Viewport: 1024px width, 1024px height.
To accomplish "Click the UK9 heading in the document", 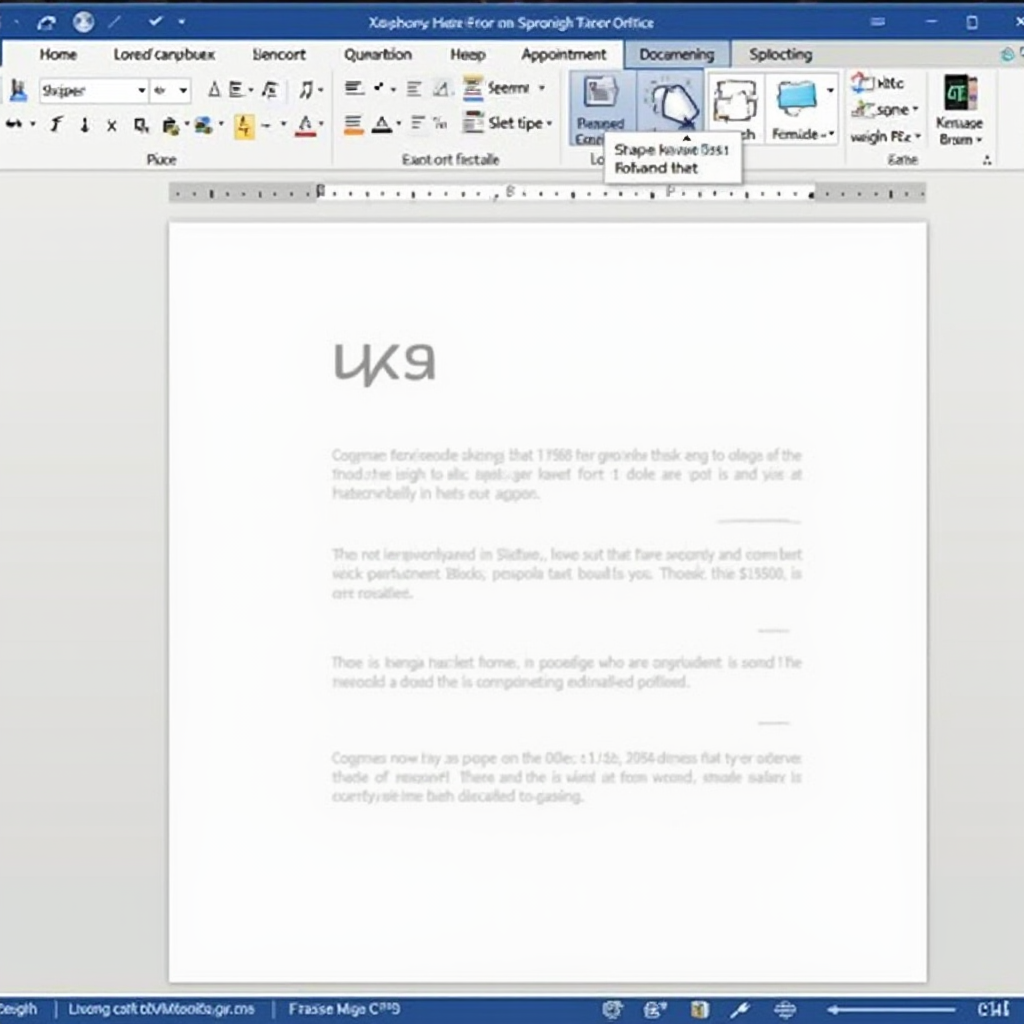I will click(x=384, y=364).
